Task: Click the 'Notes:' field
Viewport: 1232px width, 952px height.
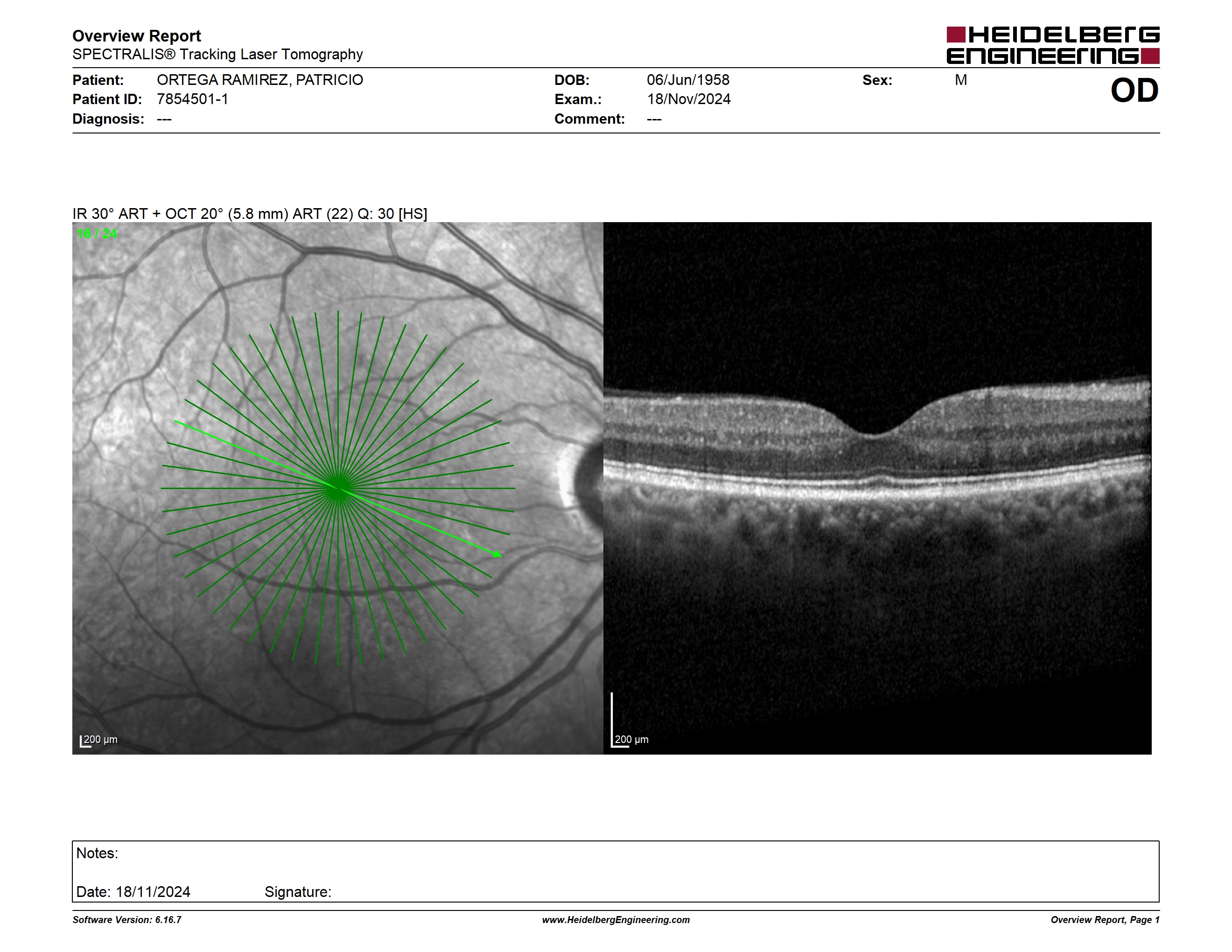Action: [x=97, y=854]
